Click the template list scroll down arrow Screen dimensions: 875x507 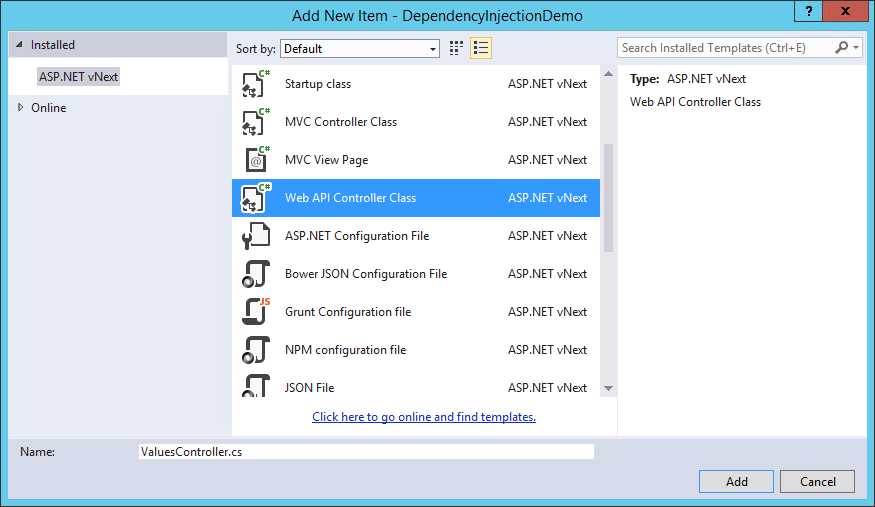click(x=608, y=388)
